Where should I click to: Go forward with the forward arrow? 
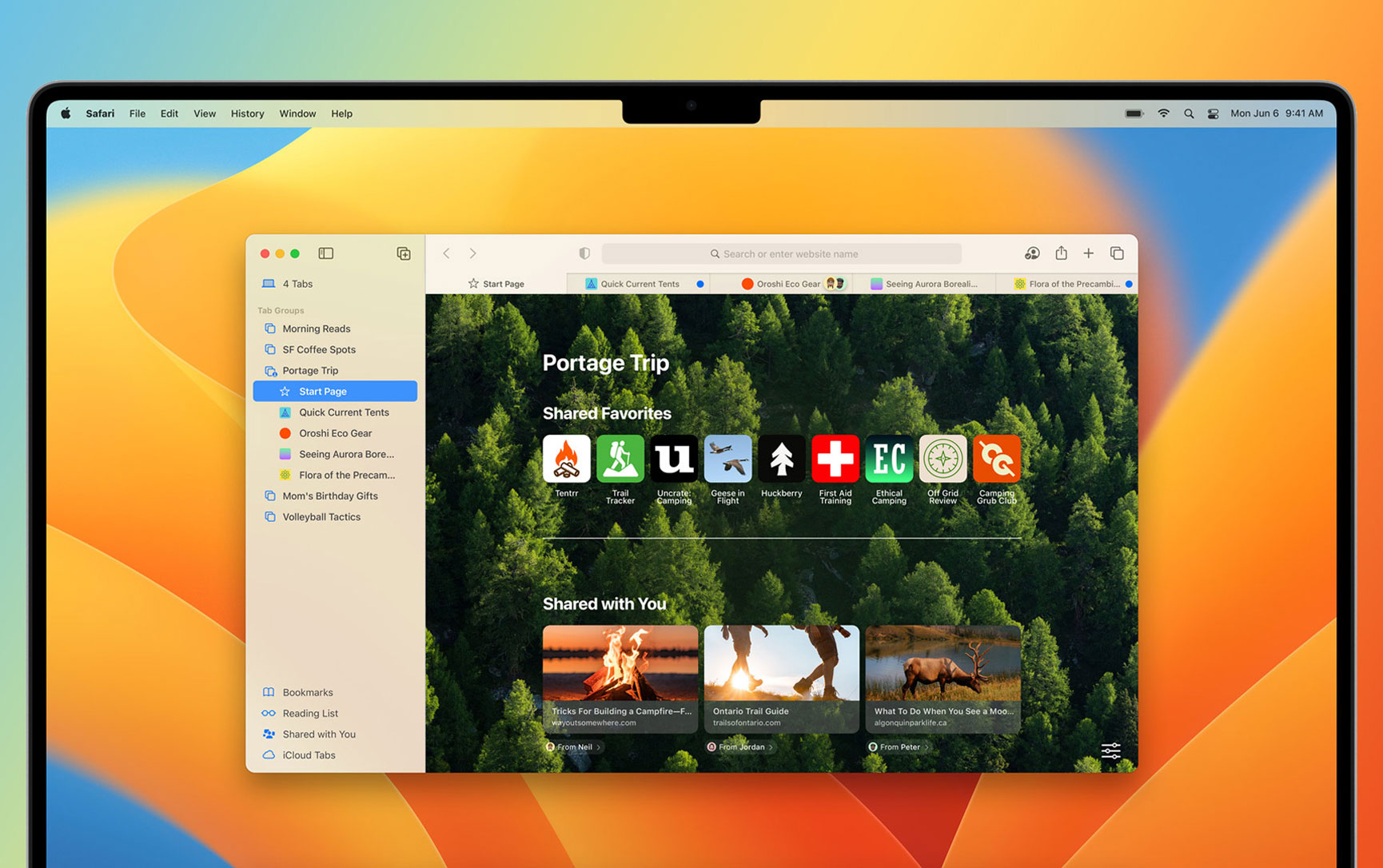coord(473,253)
